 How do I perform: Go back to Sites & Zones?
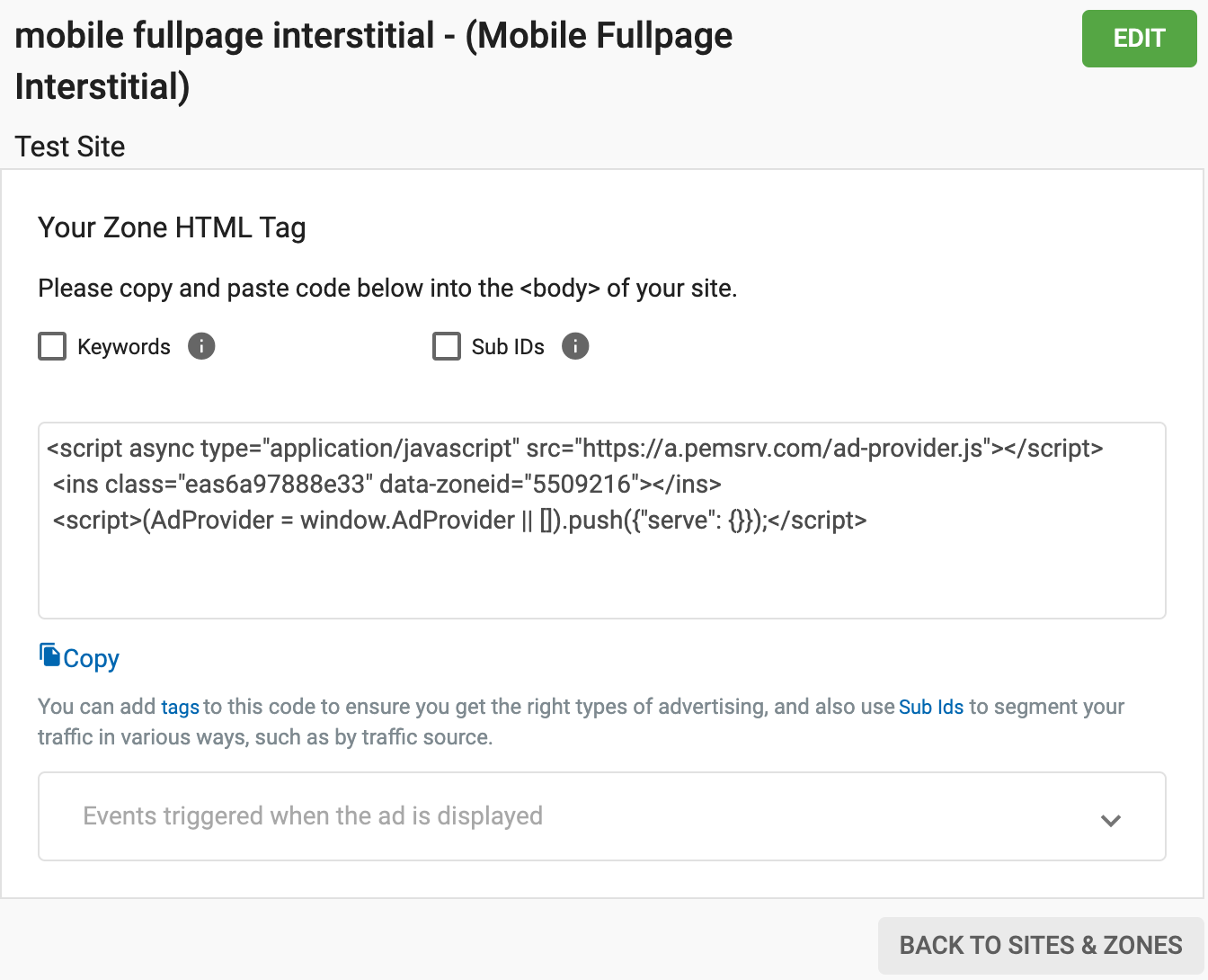pos(1040,945)
